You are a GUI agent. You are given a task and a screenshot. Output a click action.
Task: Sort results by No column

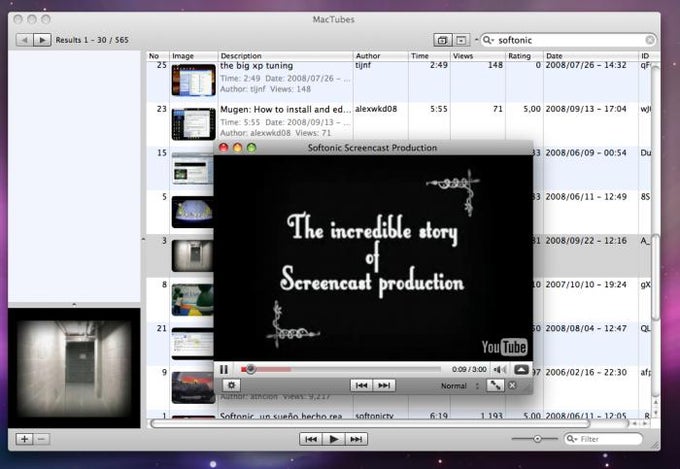pos(157,56)
